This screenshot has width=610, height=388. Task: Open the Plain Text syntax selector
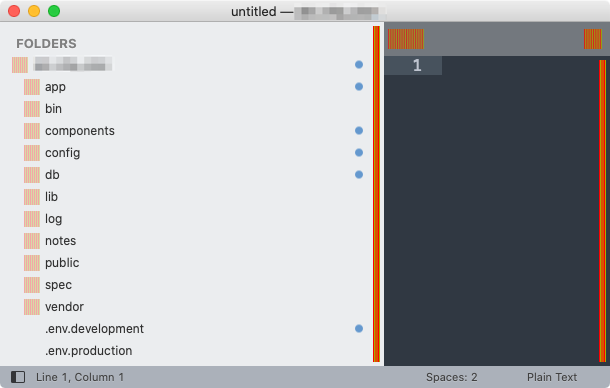tap(552, 377)
